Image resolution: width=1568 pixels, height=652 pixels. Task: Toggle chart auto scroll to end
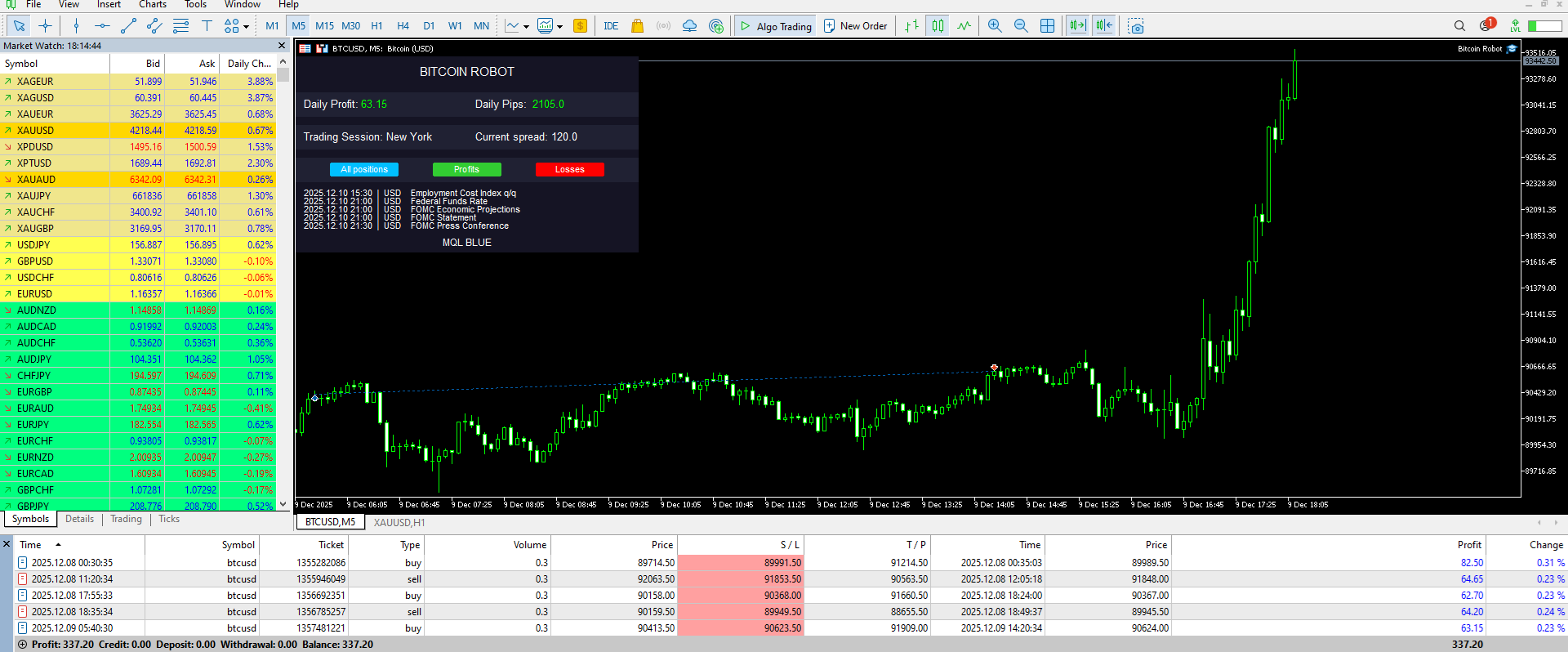click(1078, 26)
